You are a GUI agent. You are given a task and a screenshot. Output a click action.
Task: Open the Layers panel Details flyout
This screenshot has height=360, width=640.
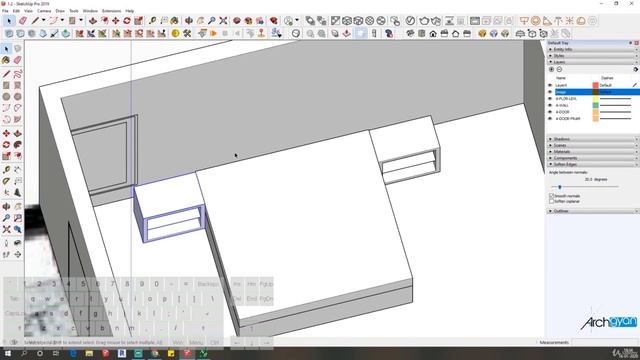click(x=636, y=69)
